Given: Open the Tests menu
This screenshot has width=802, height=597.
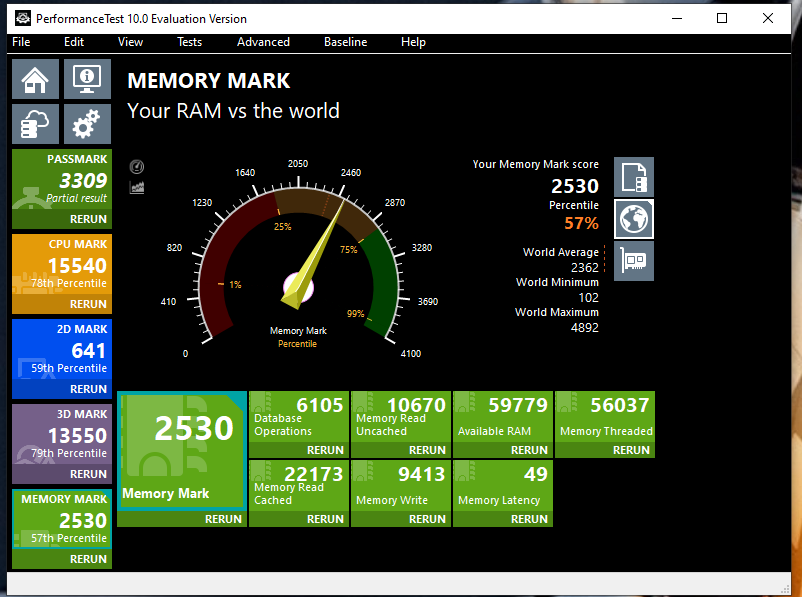Looking at the screenshot, I should [189, 42].
